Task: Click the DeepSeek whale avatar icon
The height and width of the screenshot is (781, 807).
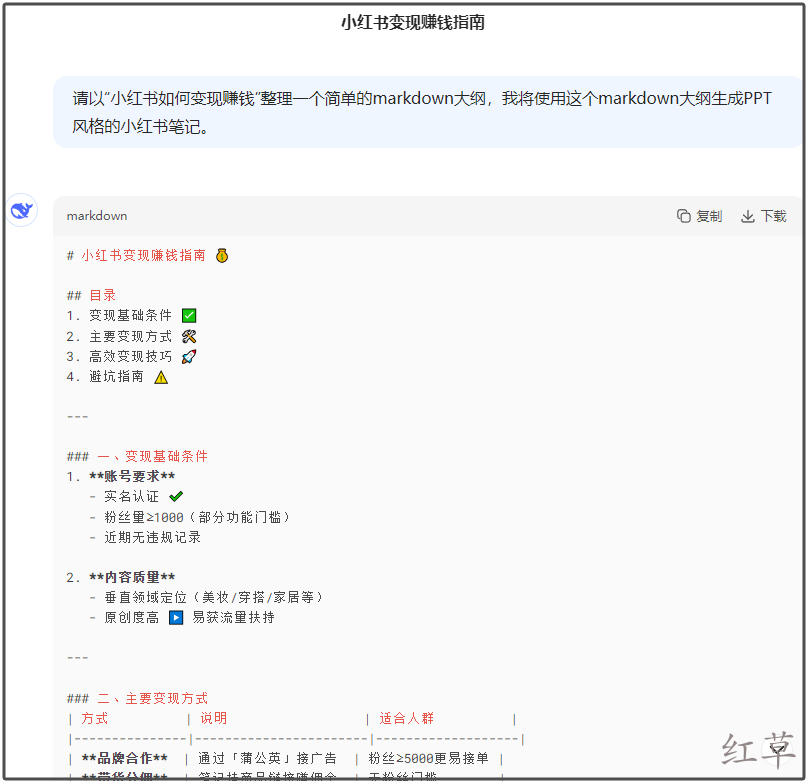Action: 22,210
